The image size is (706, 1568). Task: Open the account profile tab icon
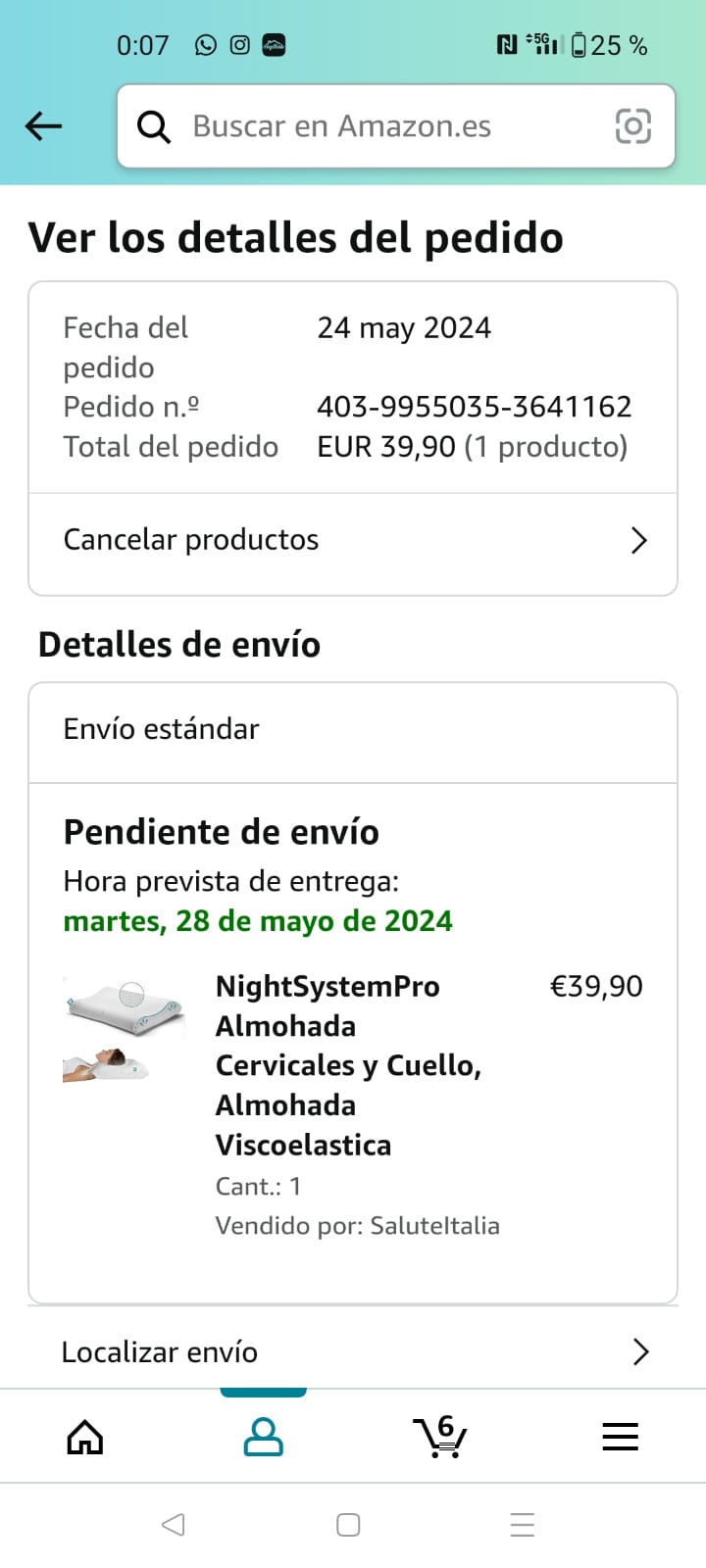(x=263, y=1438)
